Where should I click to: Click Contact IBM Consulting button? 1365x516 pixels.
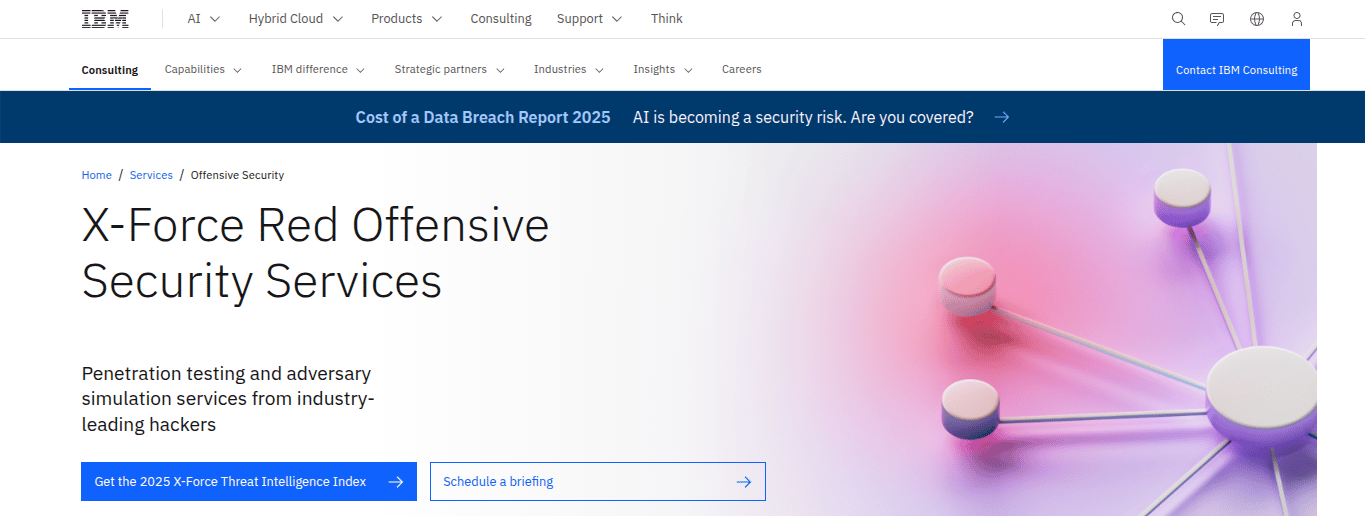pyautogui.click(x=1236, y=65)
